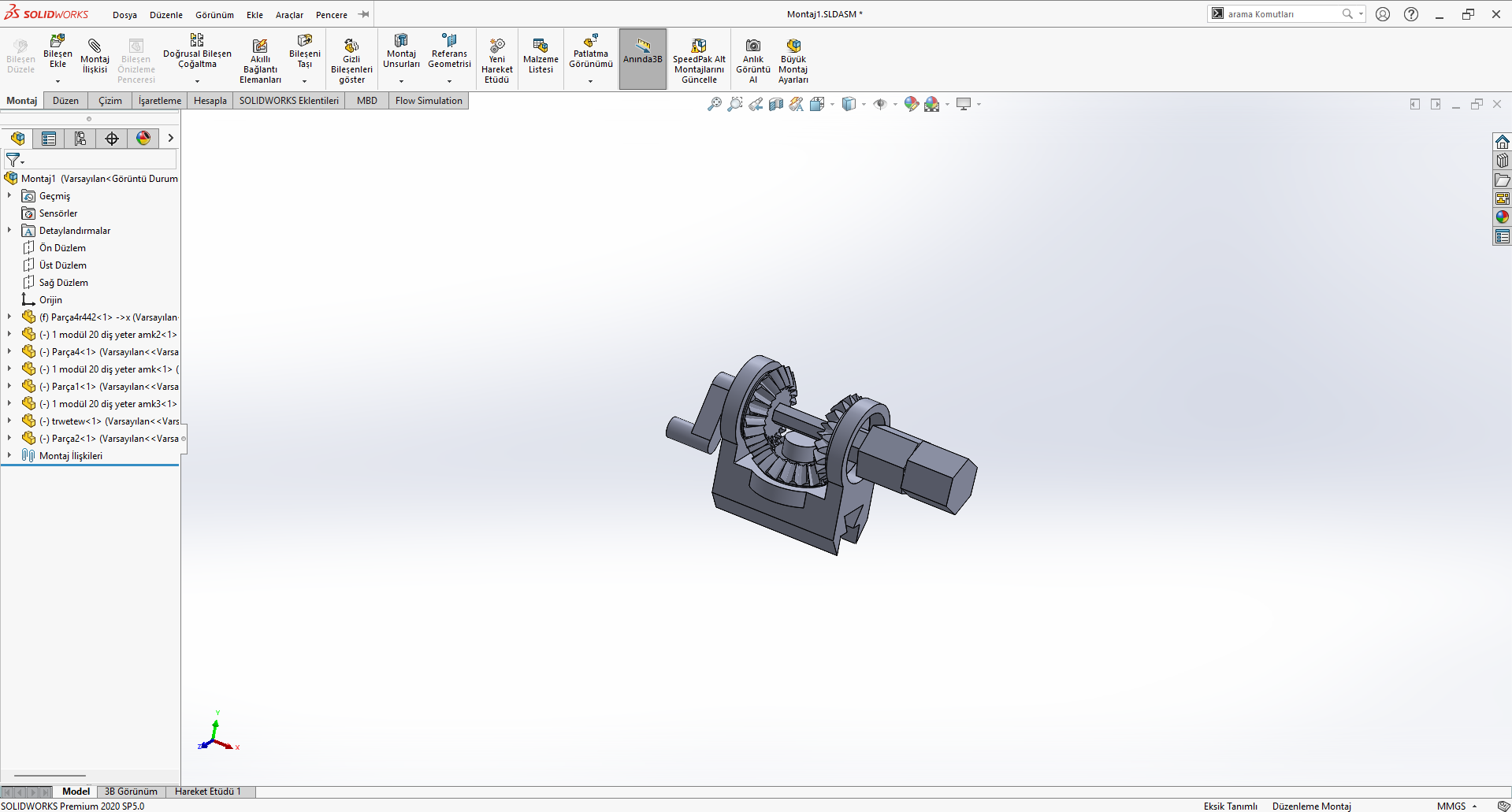Select Ön Düzlem in the tree

[62, 248]
